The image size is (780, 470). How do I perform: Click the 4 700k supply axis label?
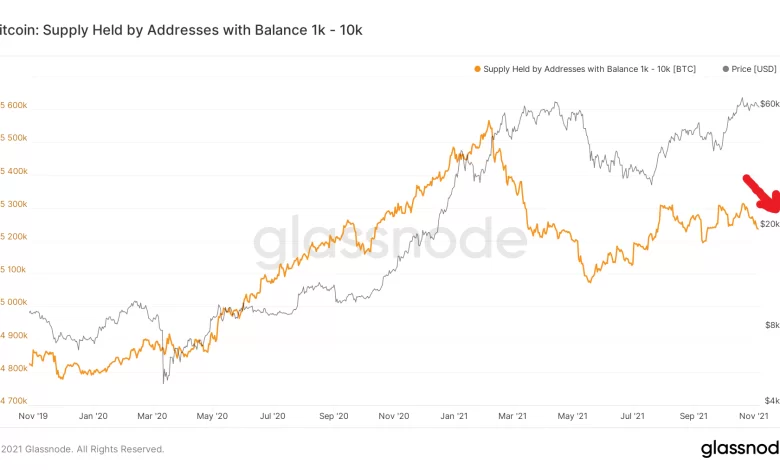[14, 400]
